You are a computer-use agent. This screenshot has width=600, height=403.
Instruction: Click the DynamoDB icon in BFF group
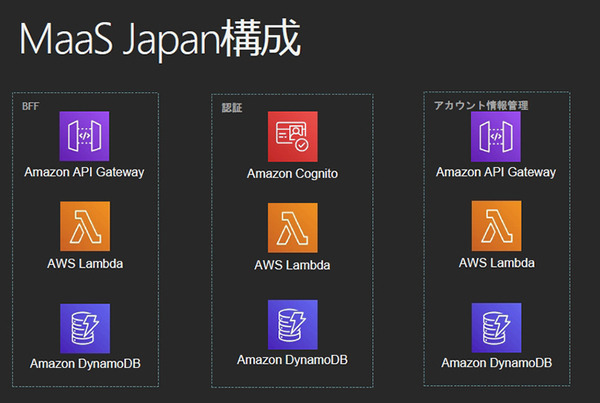point(84,327)
